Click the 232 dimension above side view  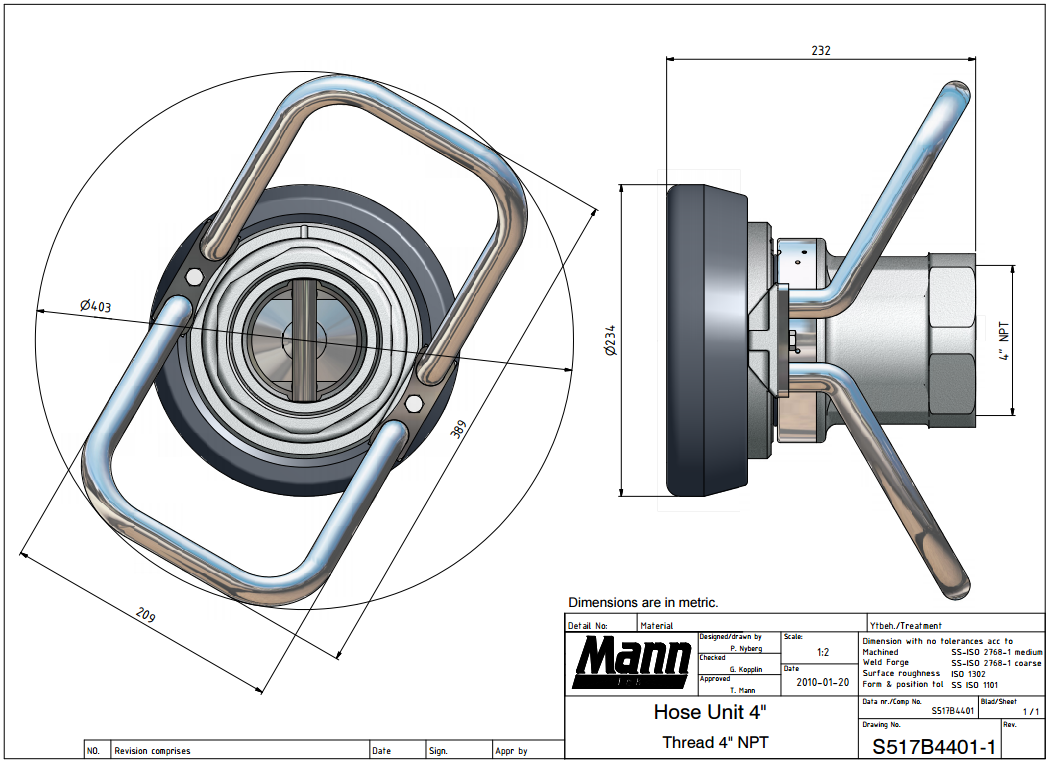click(820, 50)
